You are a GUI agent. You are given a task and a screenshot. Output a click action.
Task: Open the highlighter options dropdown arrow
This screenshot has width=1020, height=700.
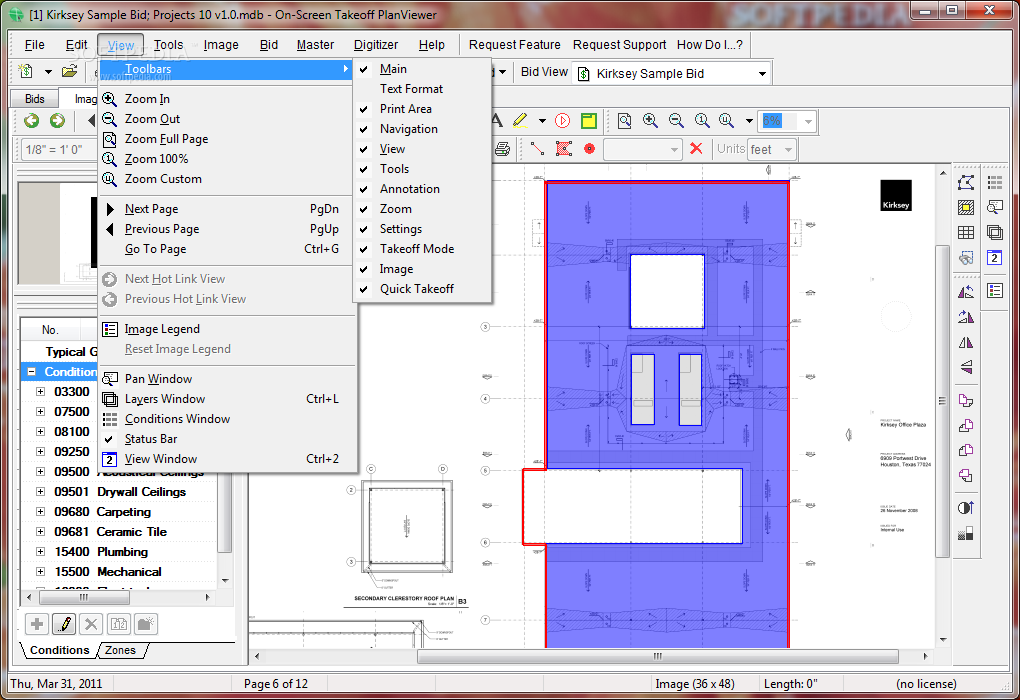pos(541,121)
